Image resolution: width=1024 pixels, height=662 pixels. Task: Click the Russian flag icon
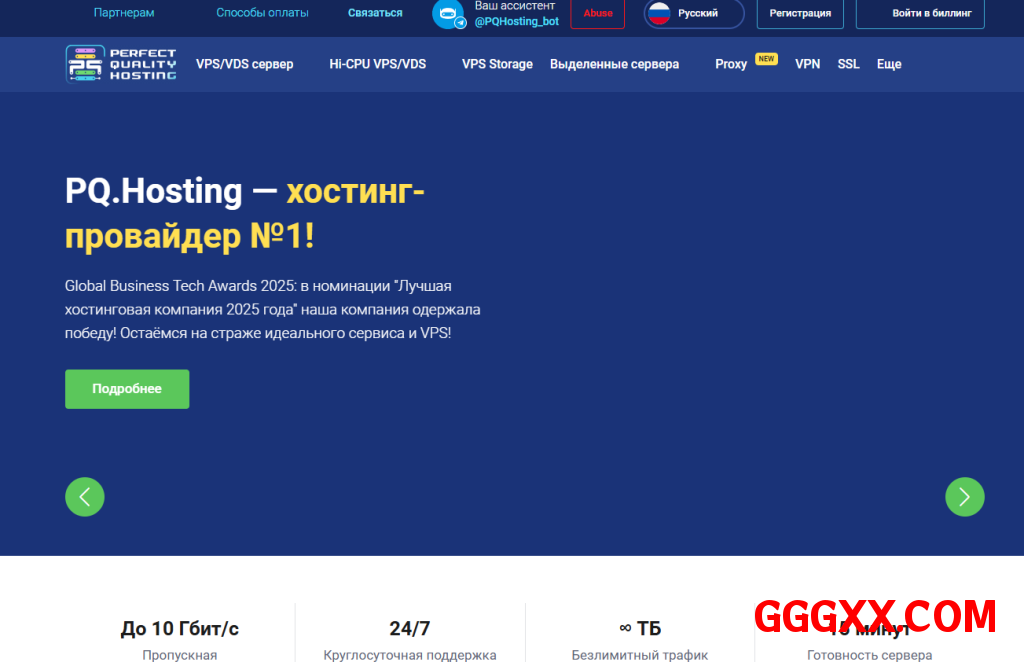click(658, 14)
